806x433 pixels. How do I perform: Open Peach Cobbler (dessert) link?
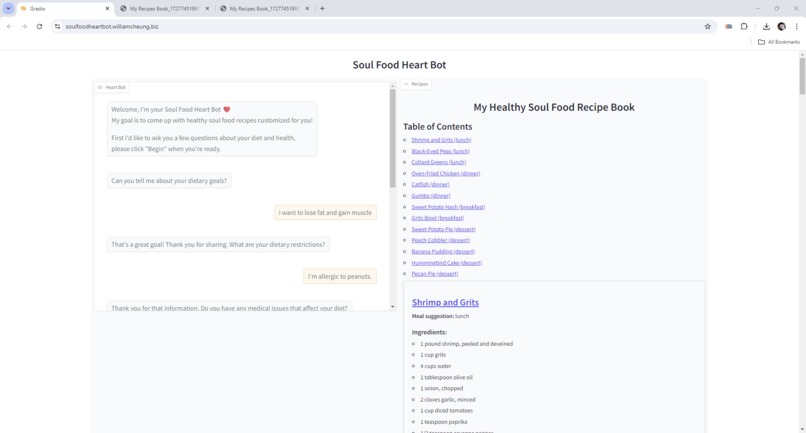(441, 240)
